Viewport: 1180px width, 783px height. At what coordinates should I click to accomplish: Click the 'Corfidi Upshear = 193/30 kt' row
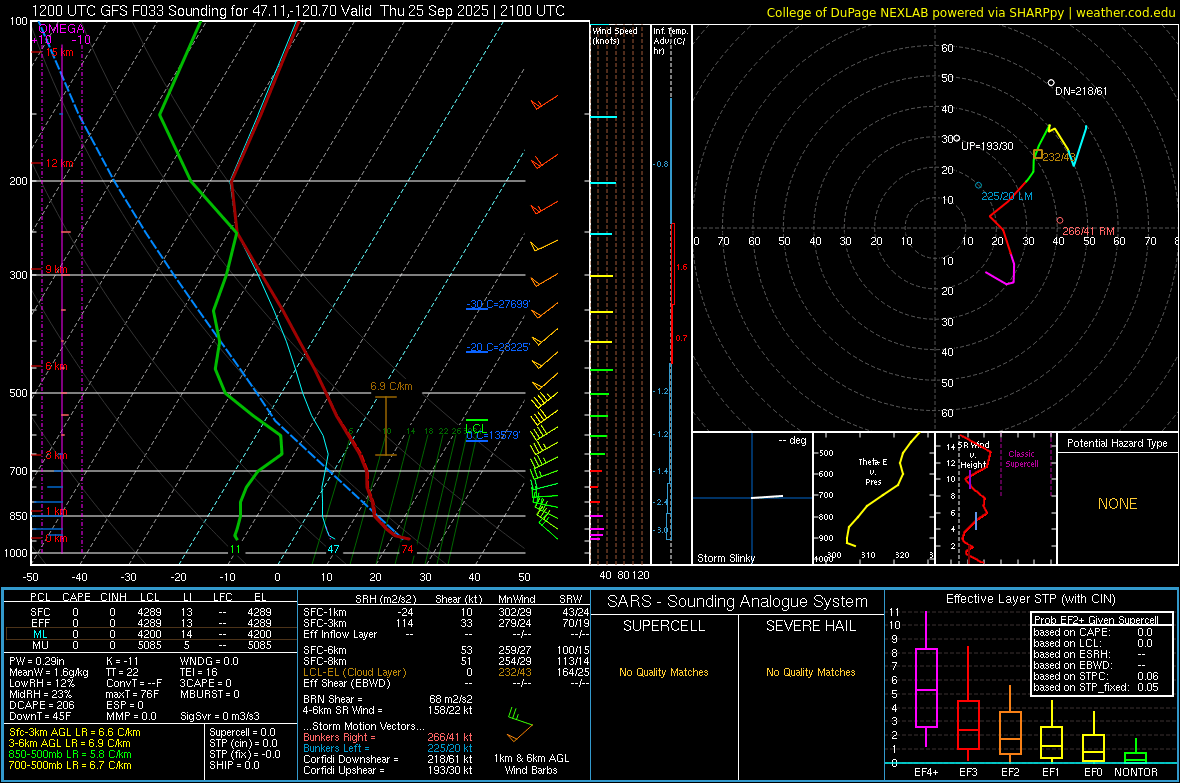pyautogui.click(x=388, y=770)
